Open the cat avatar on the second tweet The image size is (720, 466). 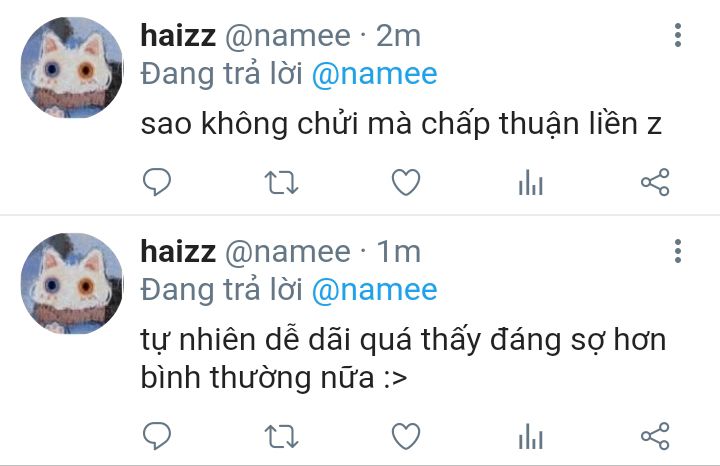tap(72, 283)
